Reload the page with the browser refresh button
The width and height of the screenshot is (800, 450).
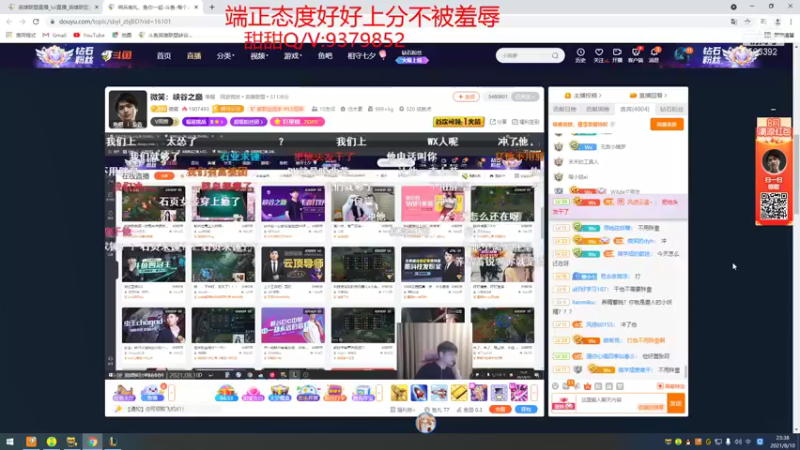36,21
